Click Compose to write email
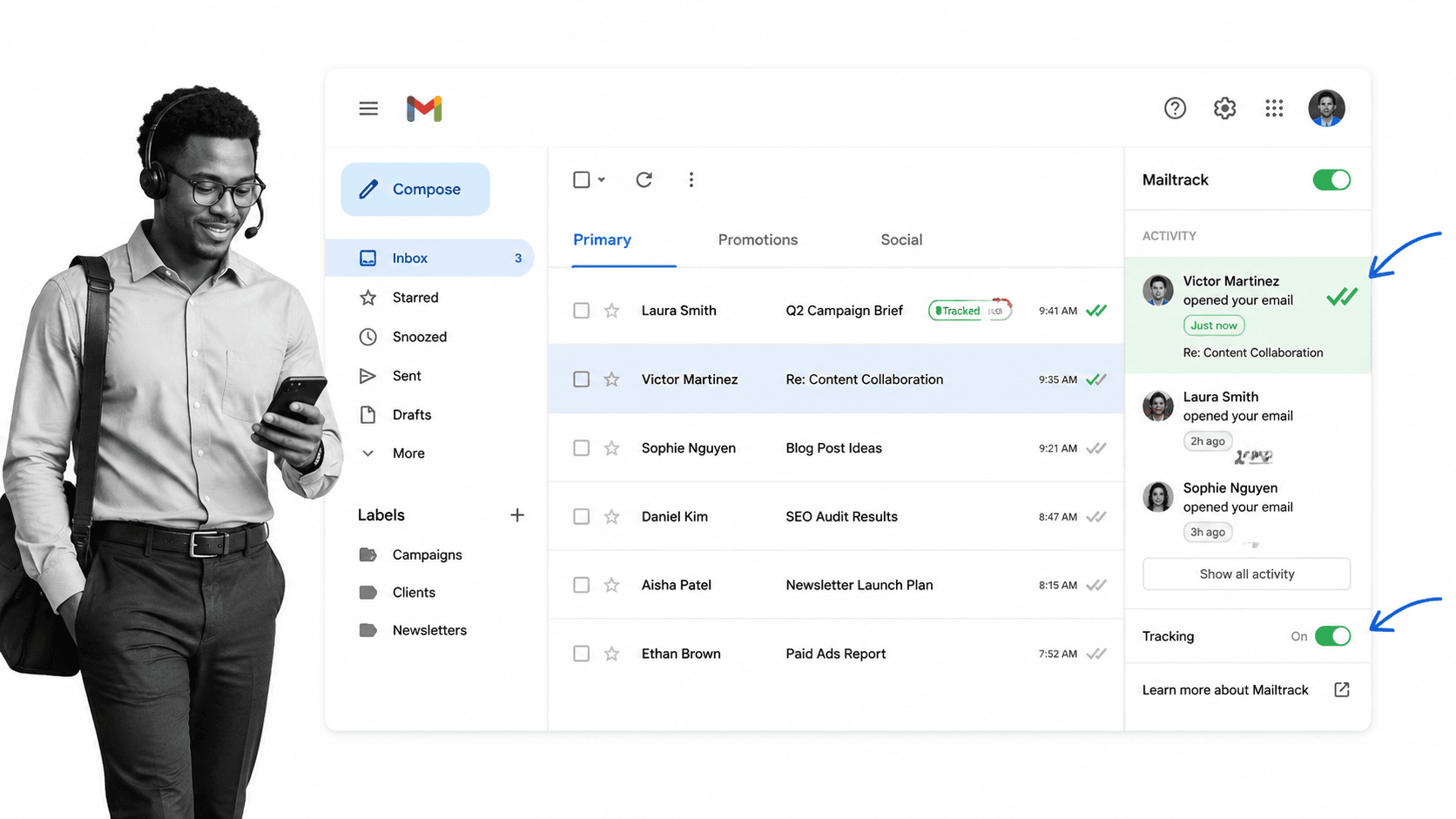This screenshot has width=1456, height=819. (415, 189)
